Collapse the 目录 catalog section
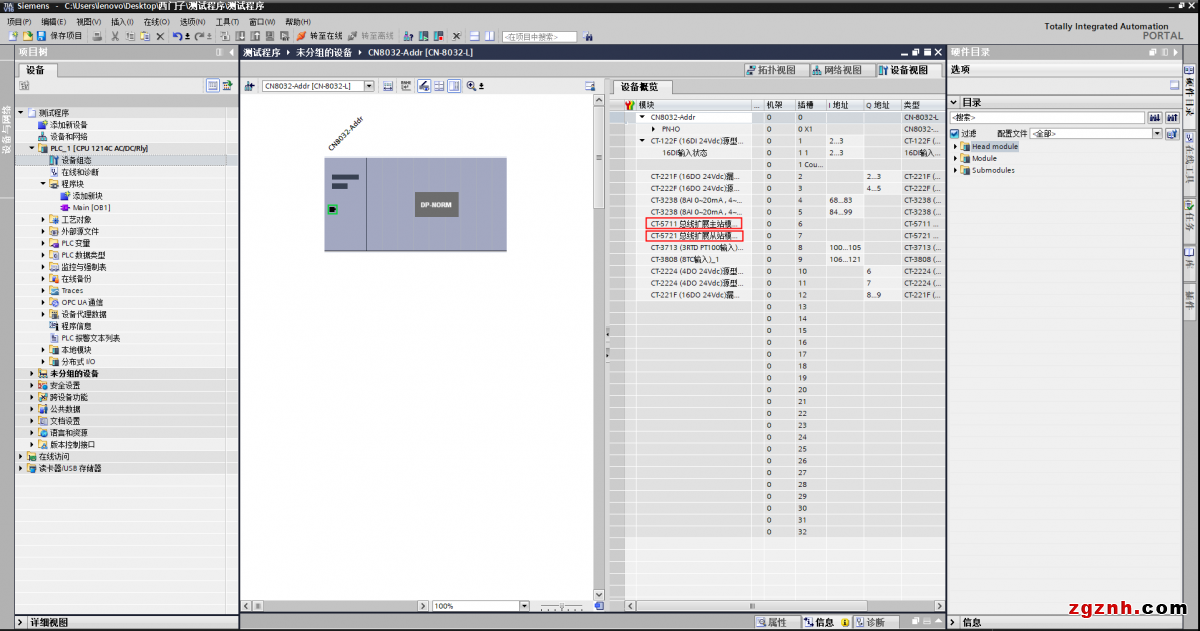Viewport: 1200px width, 631px height. coord(954,102)
